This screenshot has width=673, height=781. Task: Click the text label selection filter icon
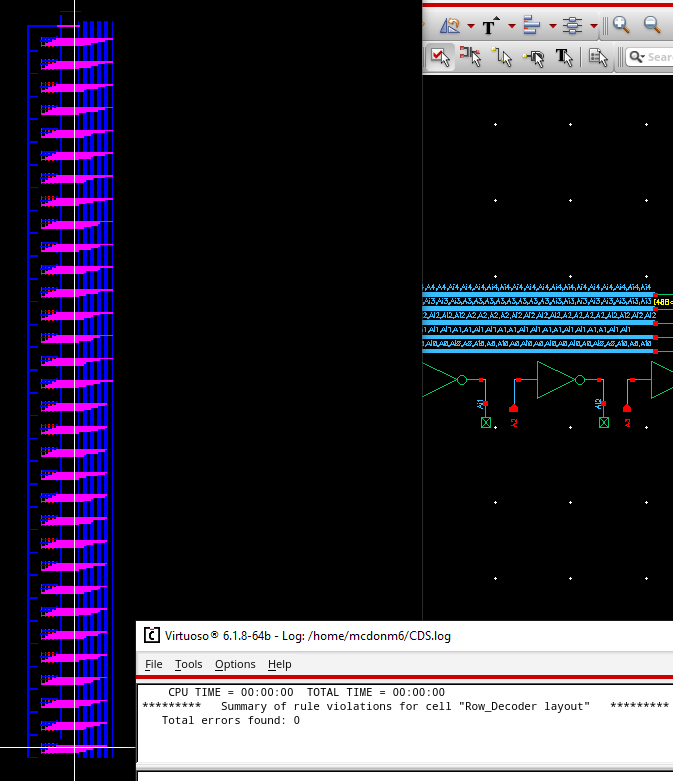(564, 57)
